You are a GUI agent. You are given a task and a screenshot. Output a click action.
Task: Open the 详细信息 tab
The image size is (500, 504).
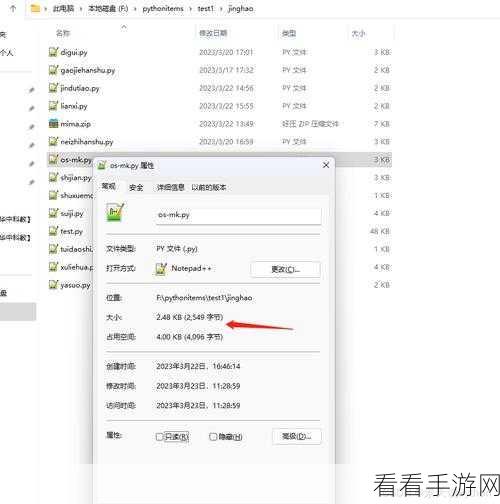(170, 188)
